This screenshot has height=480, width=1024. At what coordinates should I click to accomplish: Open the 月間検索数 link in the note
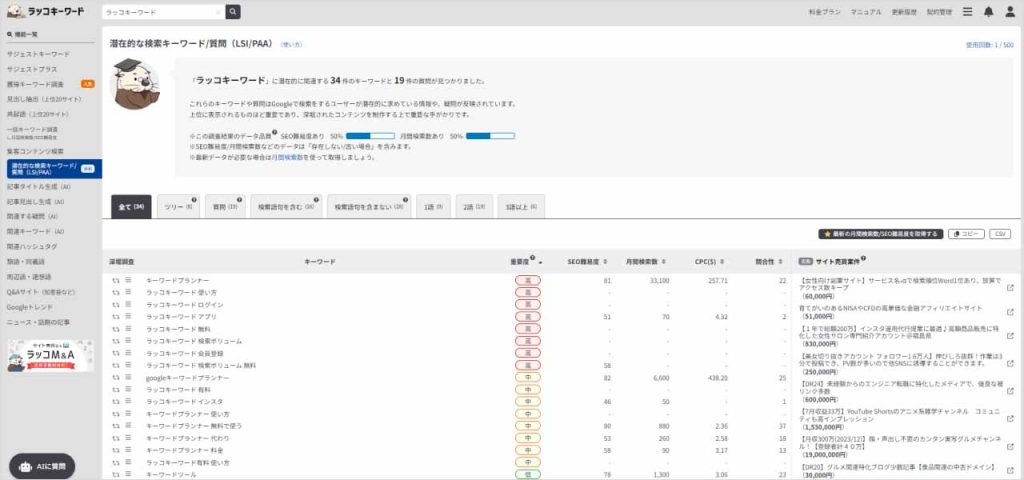[287, 157]
